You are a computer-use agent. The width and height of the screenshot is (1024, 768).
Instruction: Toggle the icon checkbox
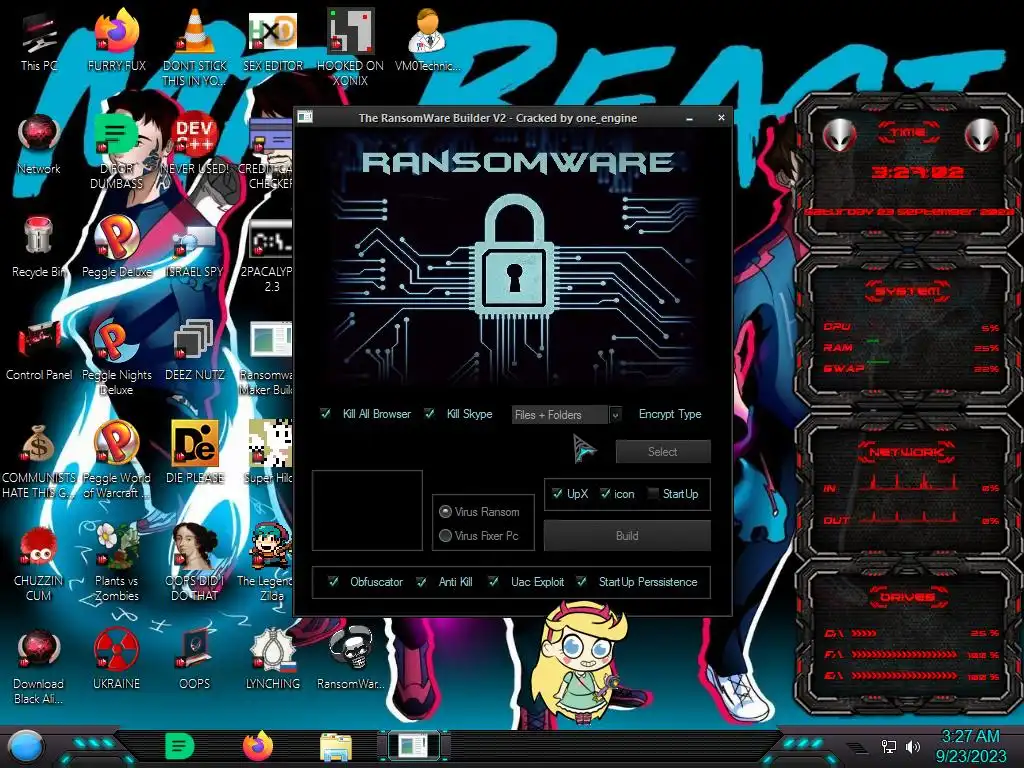point(605,493)
